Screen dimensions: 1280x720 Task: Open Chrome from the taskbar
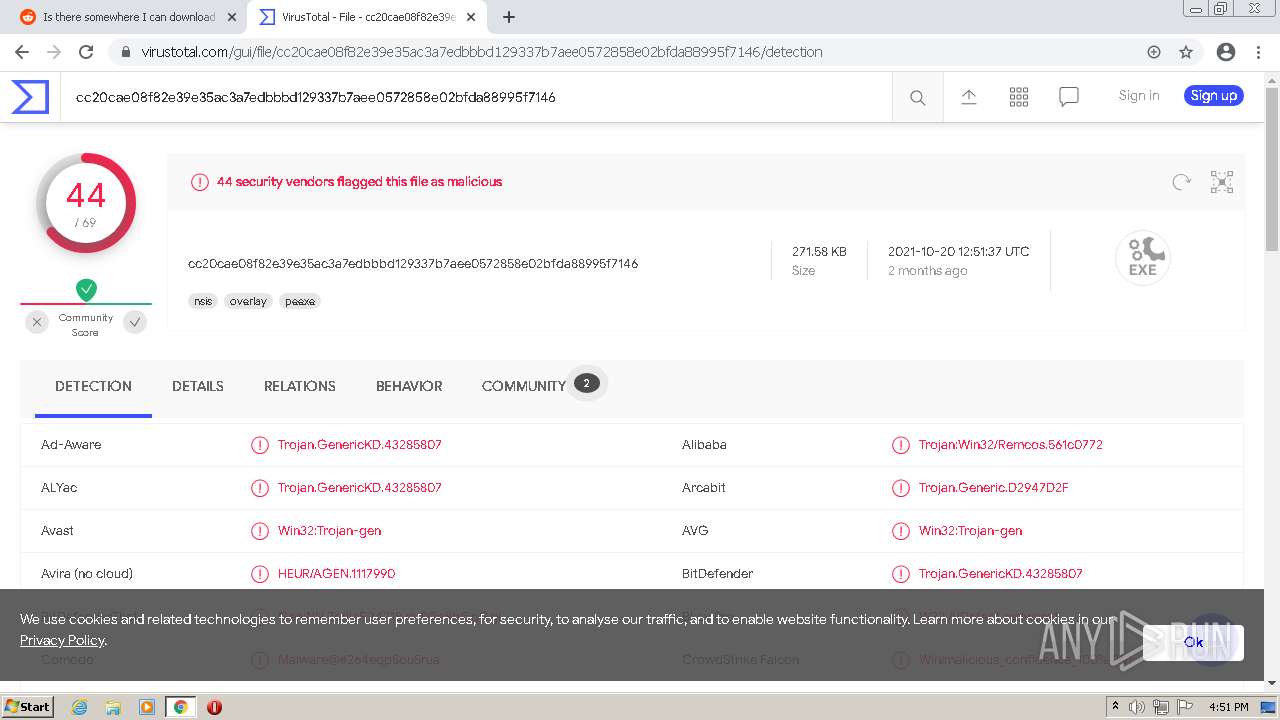click(x=180, y=707)
